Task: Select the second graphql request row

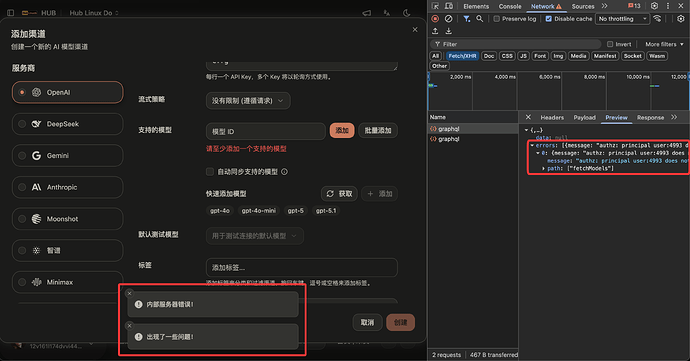Action: pyautogui.click(x=473, y=139)
